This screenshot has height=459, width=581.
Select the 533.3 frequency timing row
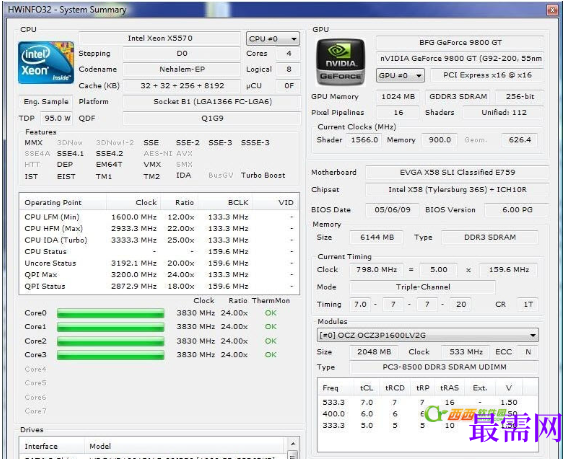coord(428,402)
